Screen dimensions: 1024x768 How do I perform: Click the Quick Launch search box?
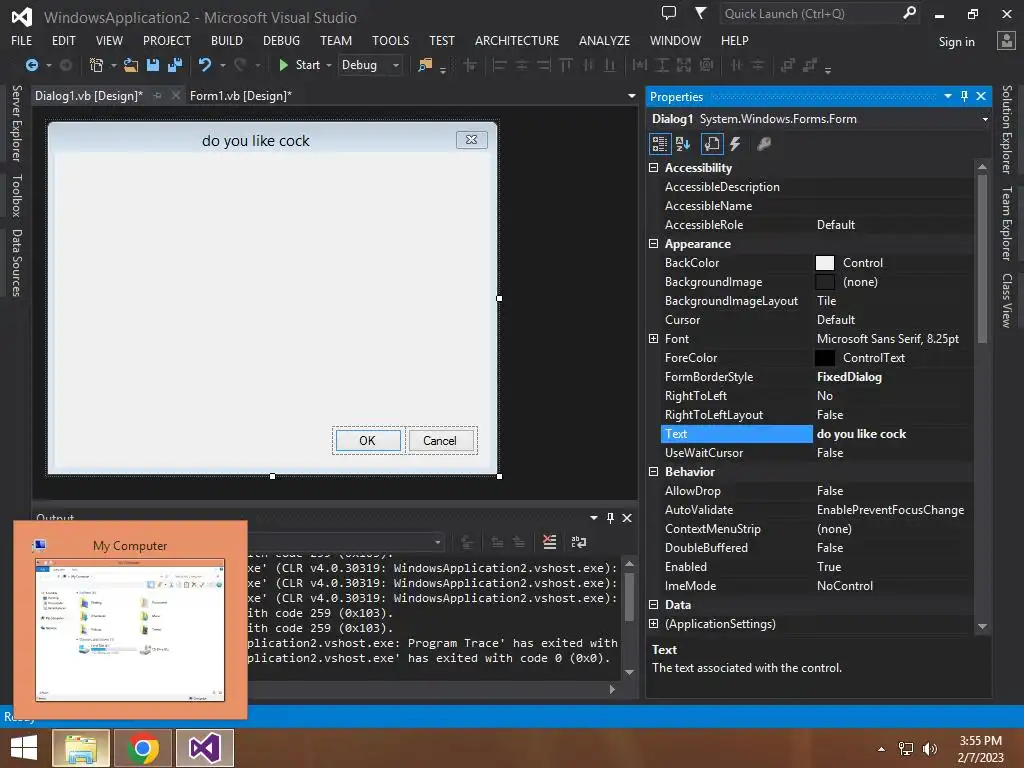[810, 13]
